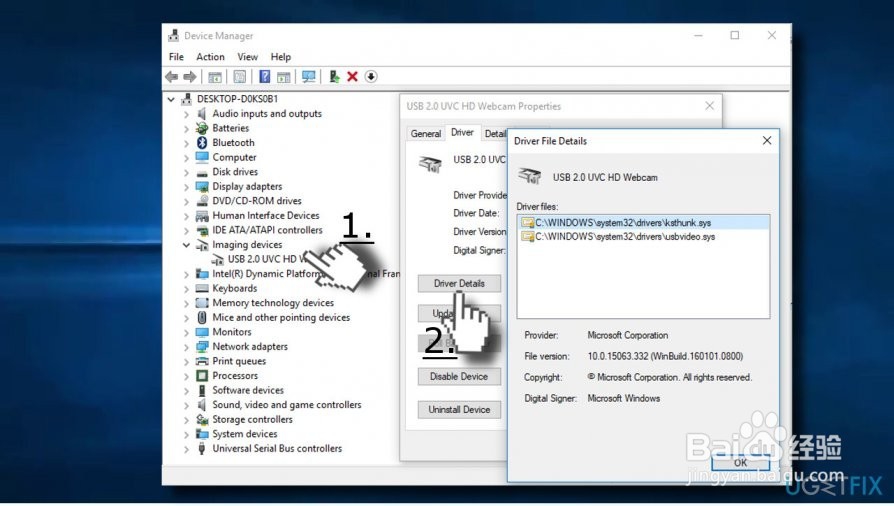
Task: Select the Keyboards tree item
Action: [x=234, y=289]
